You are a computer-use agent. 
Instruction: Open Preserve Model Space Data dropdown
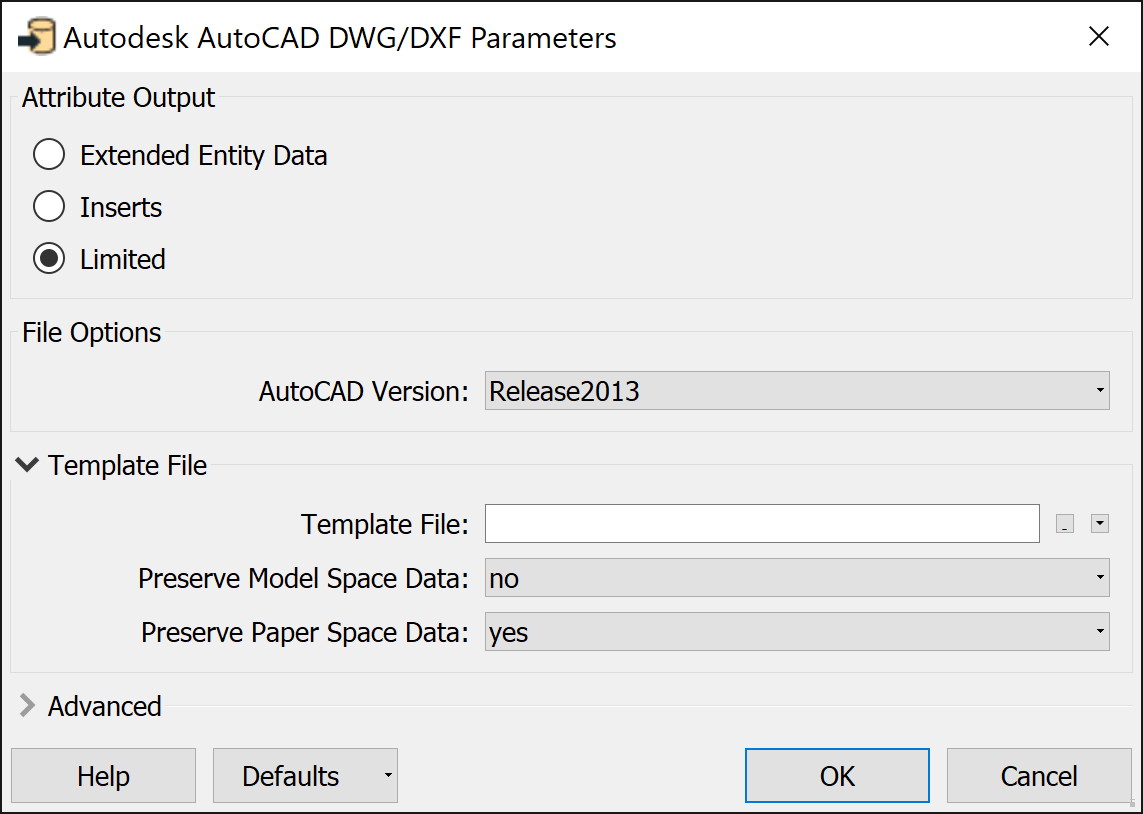pyautogui.click(x=797, y=578)
